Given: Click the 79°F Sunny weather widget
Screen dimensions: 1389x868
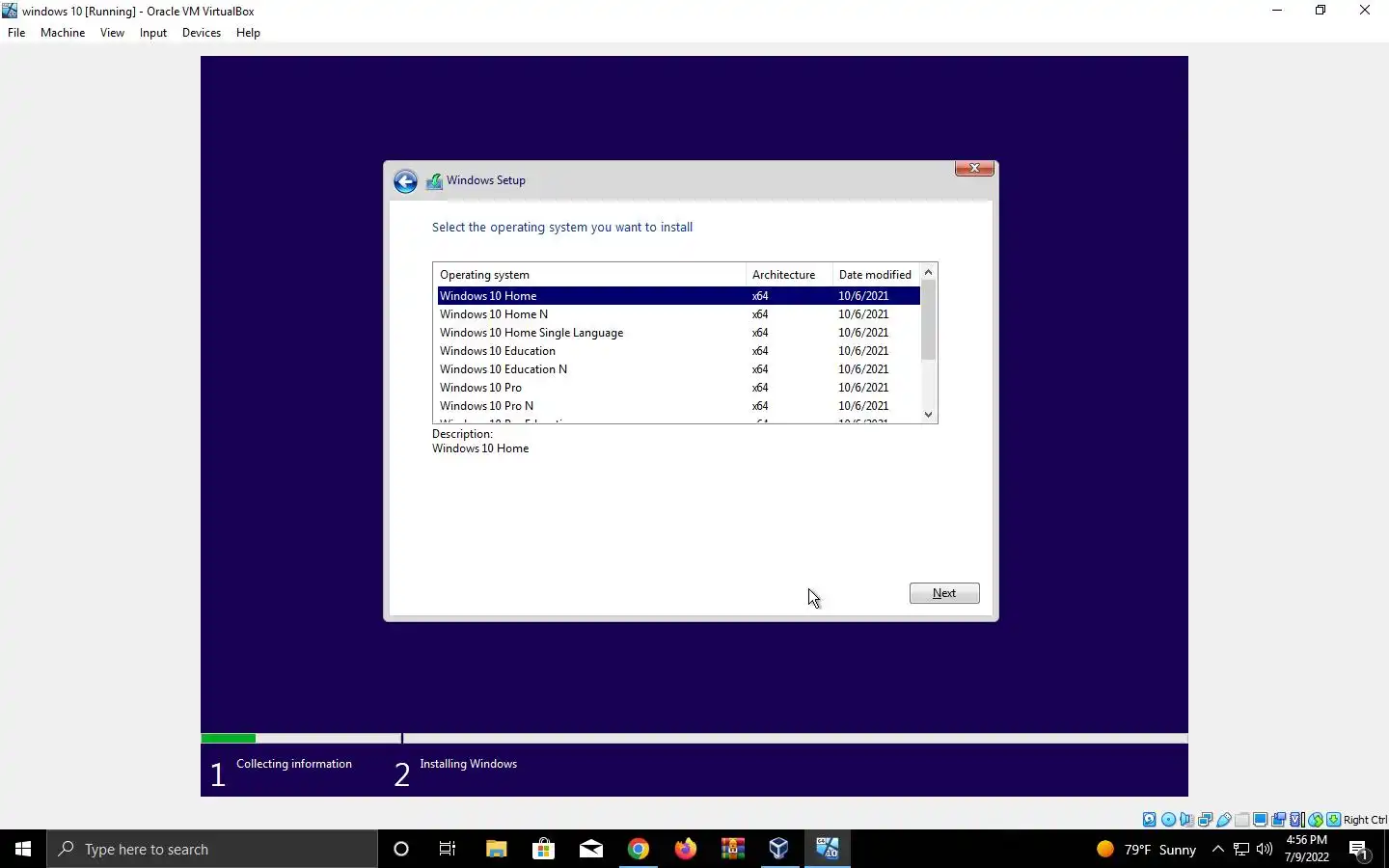Looking at the screenshot, I should (1146, 850).
